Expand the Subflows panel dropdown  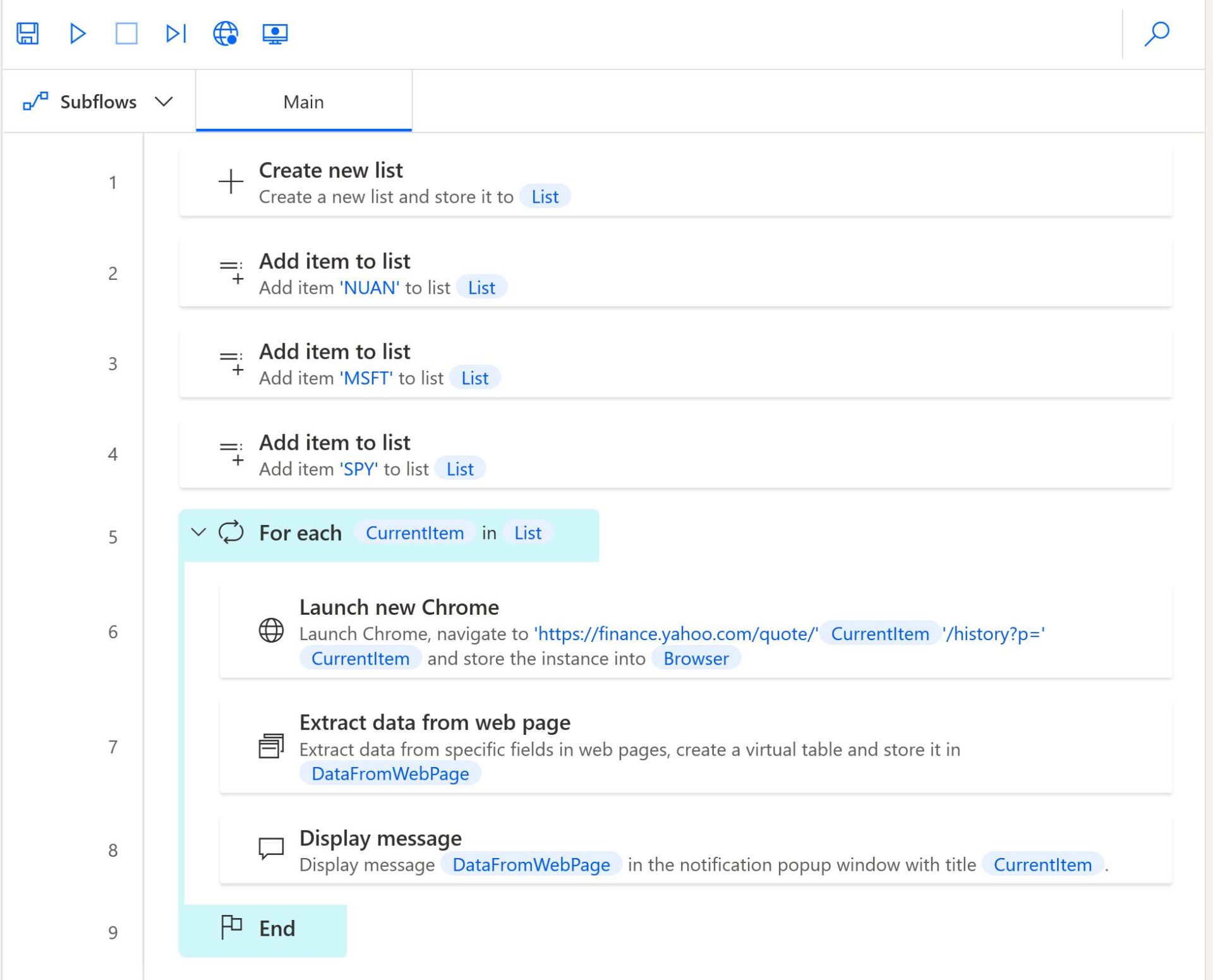(x=166, y=100)
